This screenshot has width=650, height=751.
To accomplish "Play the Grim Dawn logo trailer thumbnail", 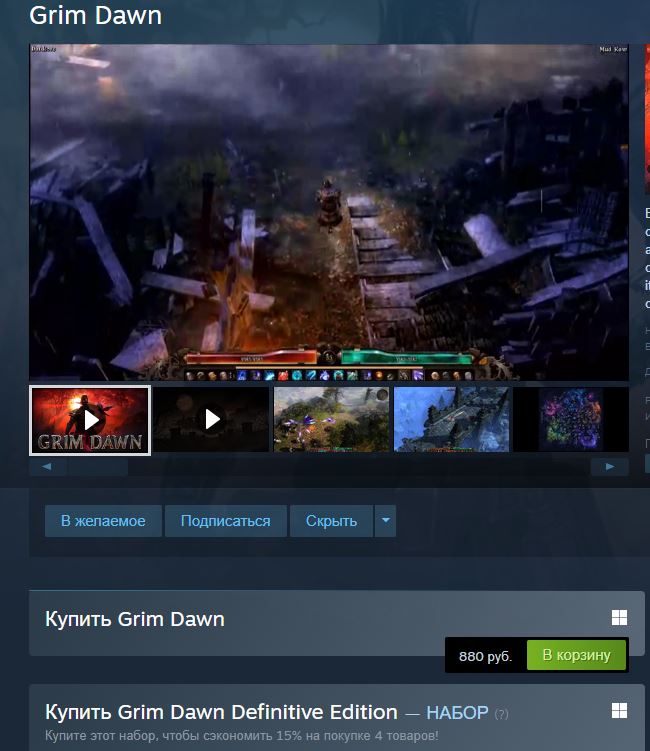I will click(90, 420).
